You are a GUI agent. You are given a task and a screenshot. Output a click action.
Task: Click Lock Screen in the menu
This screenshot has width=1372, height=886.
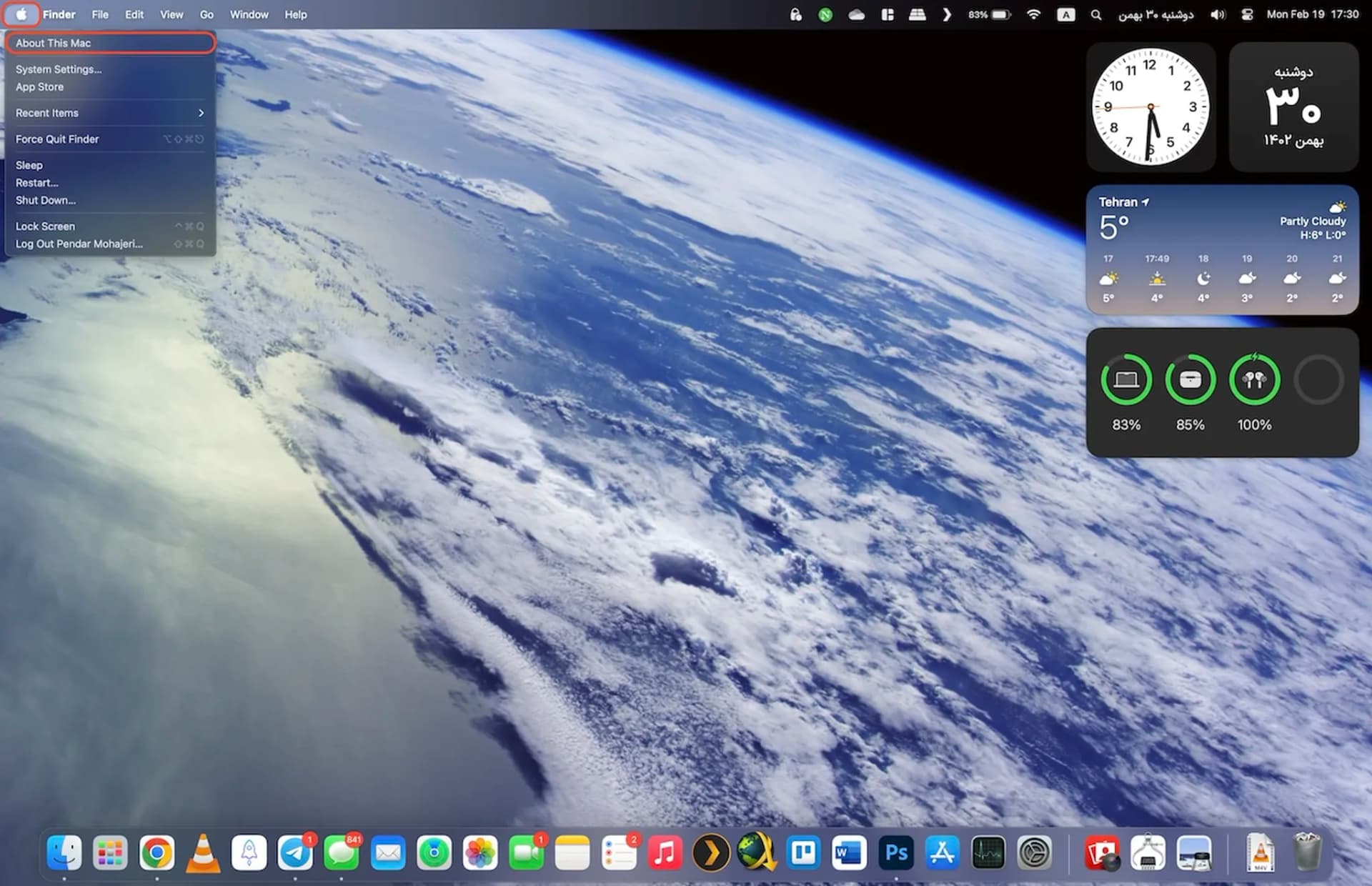click(45, 227)
